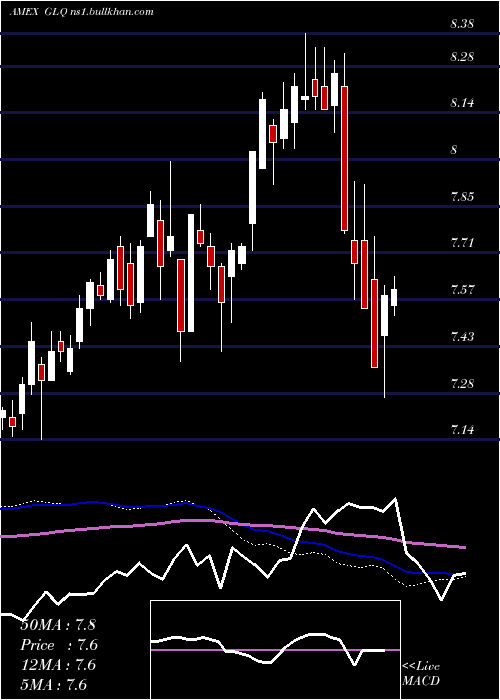This screenshot has height=700, width=500.
Task: Select the 8 price axis label
Action: click(454, 150)
